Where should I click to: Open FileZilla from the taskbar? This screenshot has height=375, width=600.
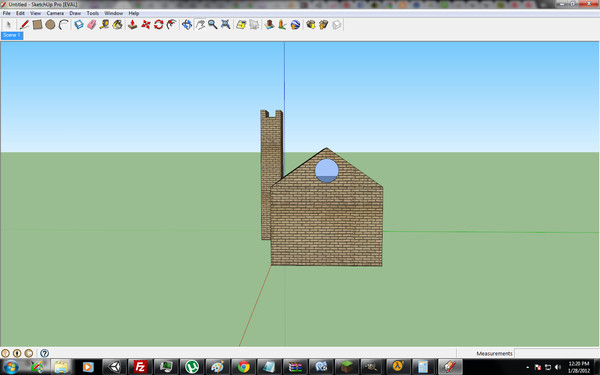140,367
